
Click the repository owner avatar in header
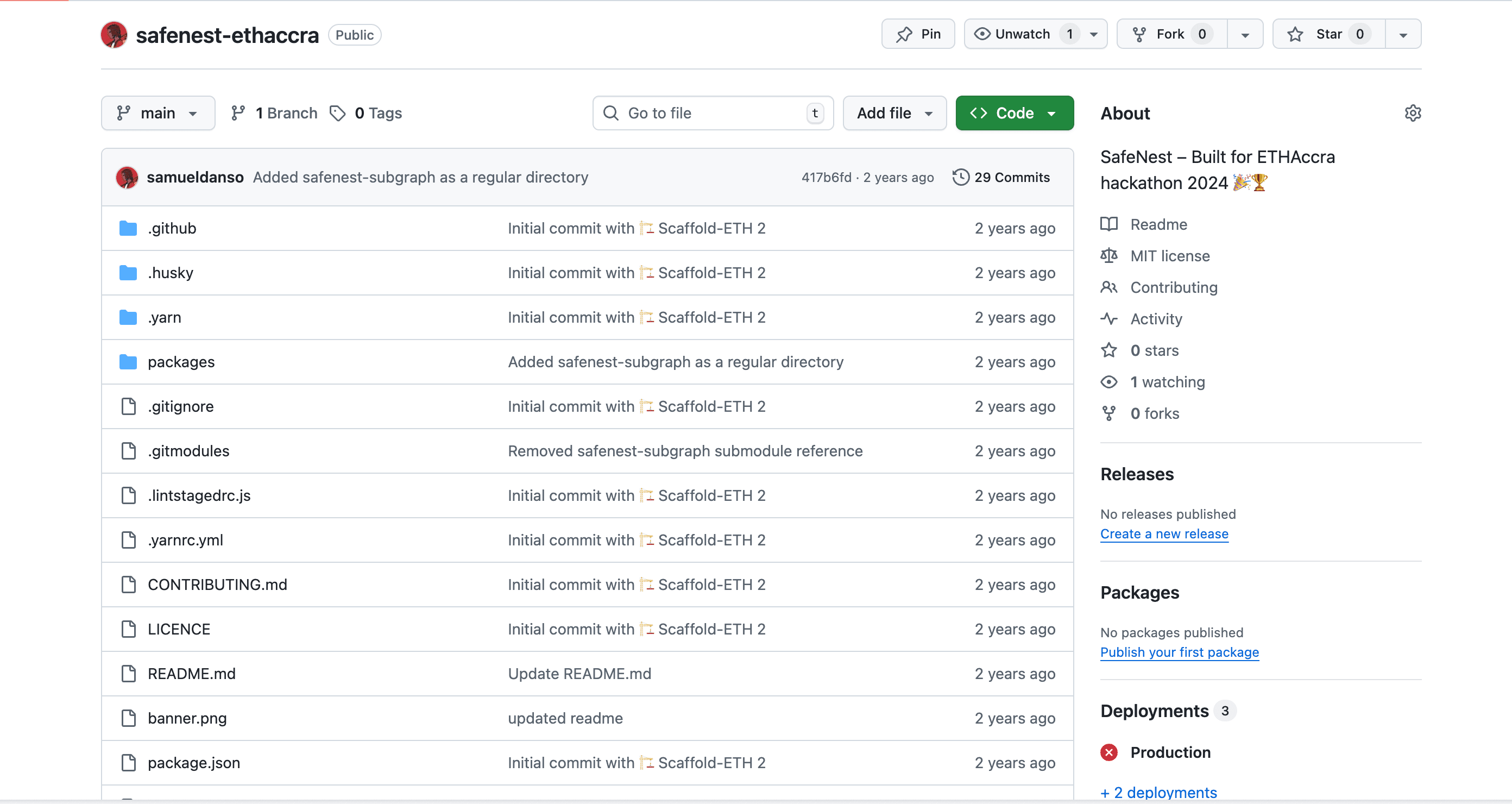[x=114, y=35]
